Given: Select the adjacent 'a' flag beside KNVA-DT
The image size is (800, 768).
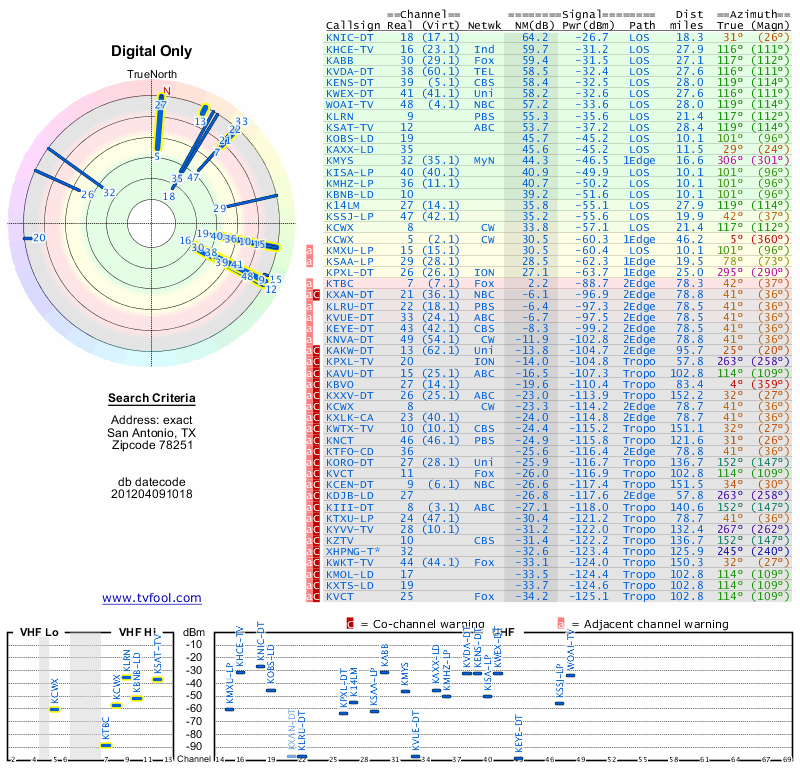Looking at the screenshot, I should (x=309, y=339).
